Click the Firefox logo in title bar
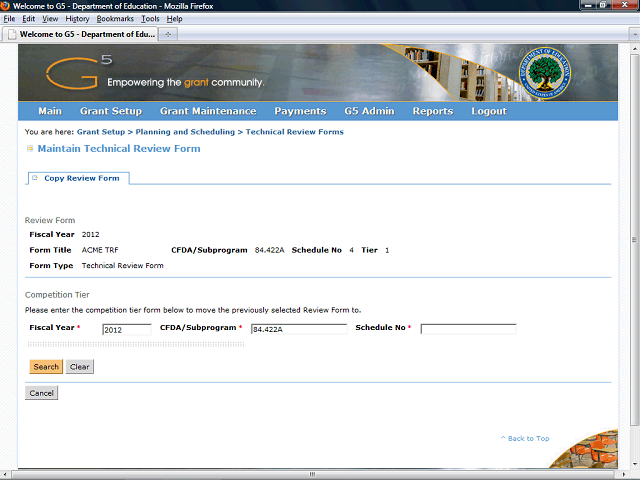Viewport: 640px width, 480px height. [4, 5]
